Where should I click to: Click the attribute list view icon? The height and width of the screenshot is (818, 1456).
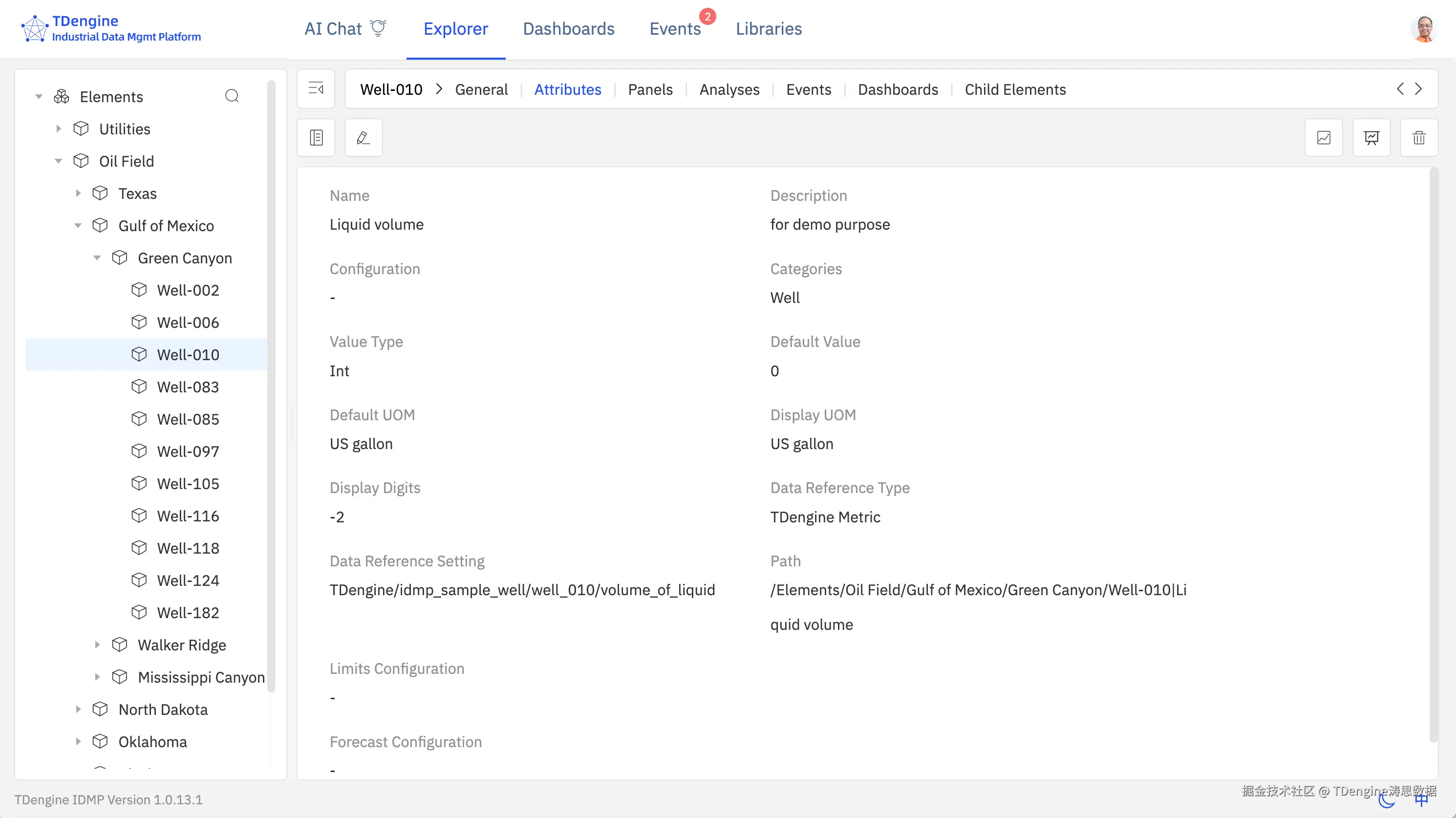coord(316,137)
